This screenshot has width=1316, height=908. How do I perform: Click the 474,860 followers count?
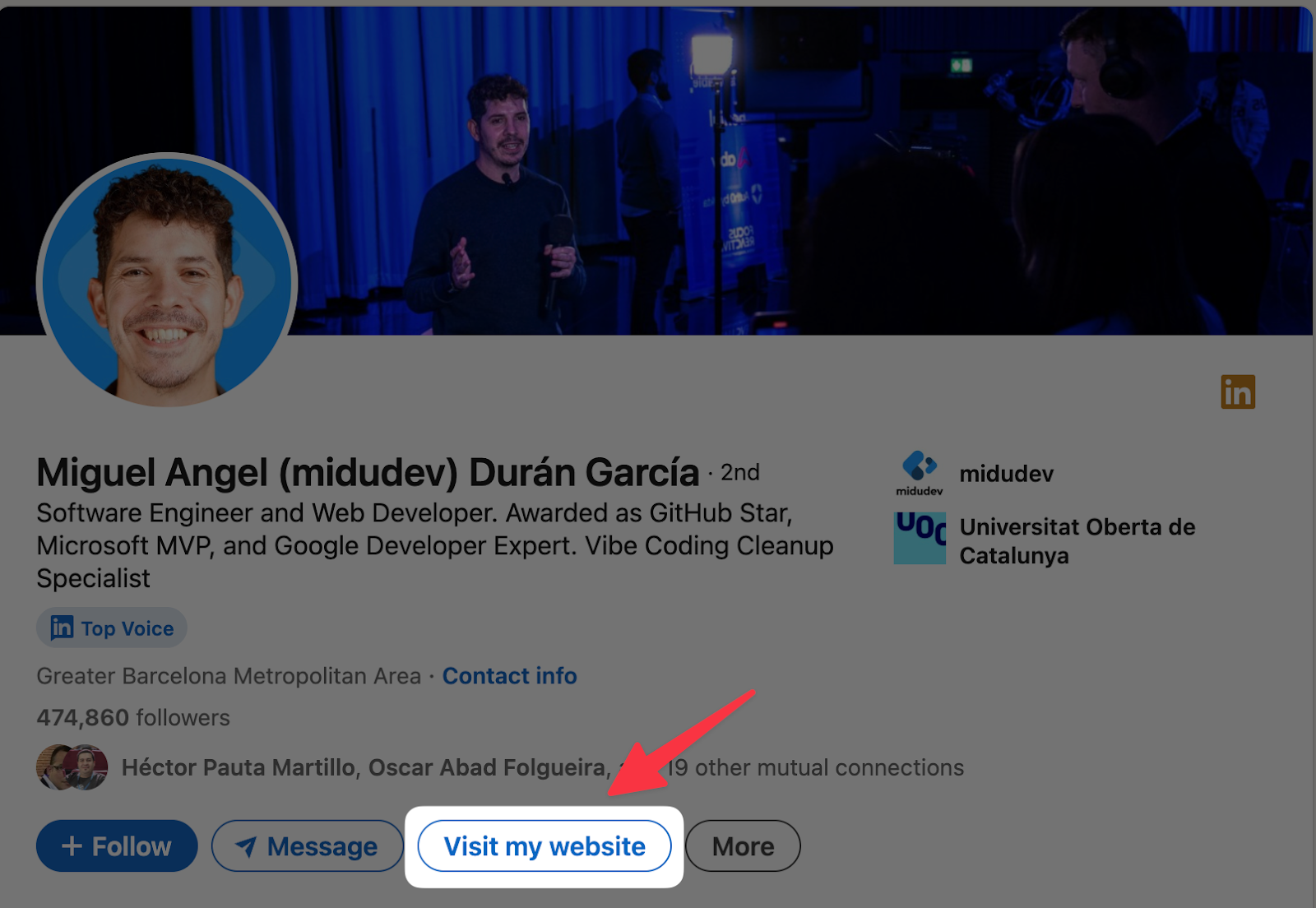pyautogui.click(x=132, y=717)
